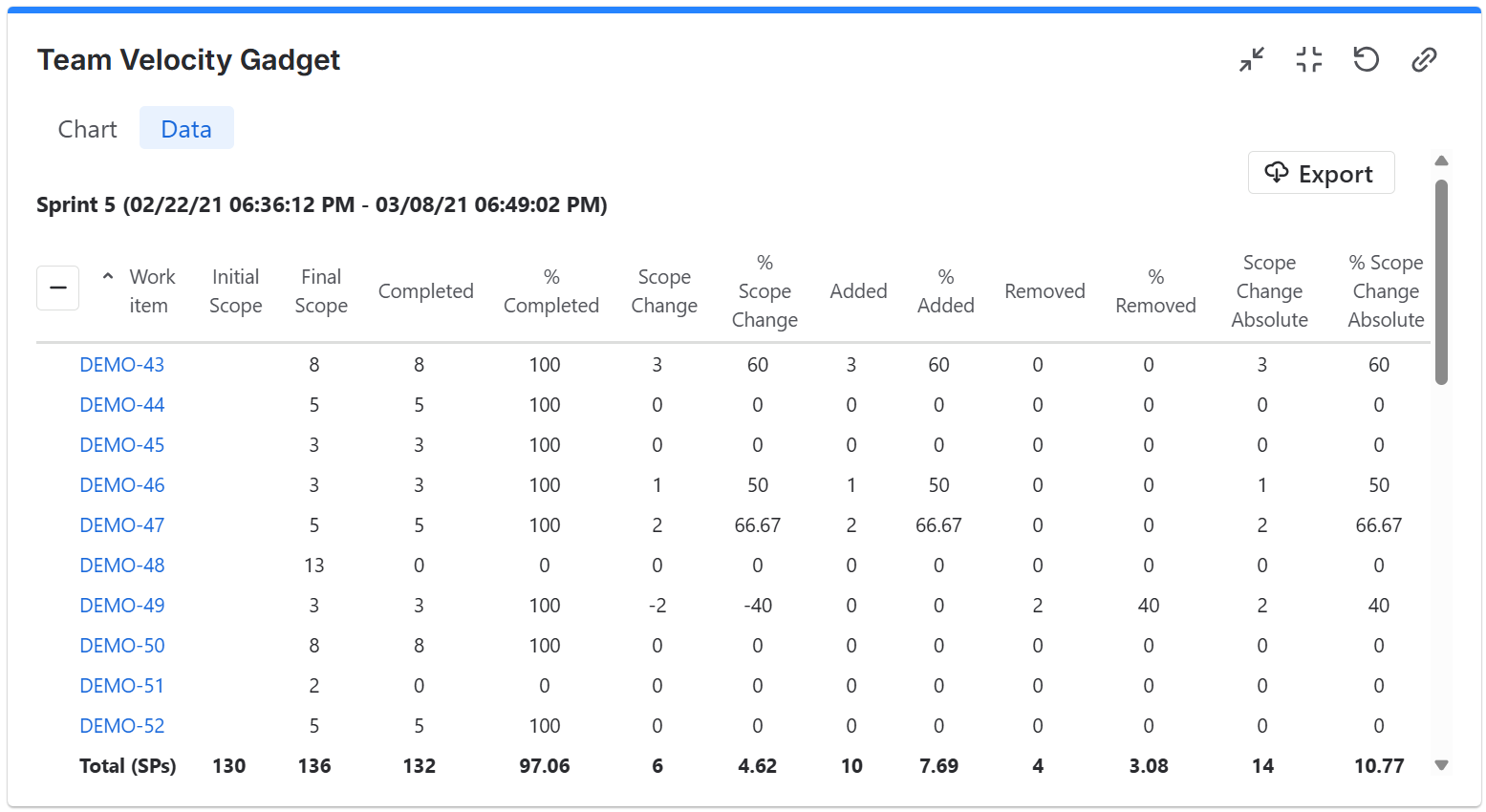Exit full screen view of the gadget

(1308, 59)
